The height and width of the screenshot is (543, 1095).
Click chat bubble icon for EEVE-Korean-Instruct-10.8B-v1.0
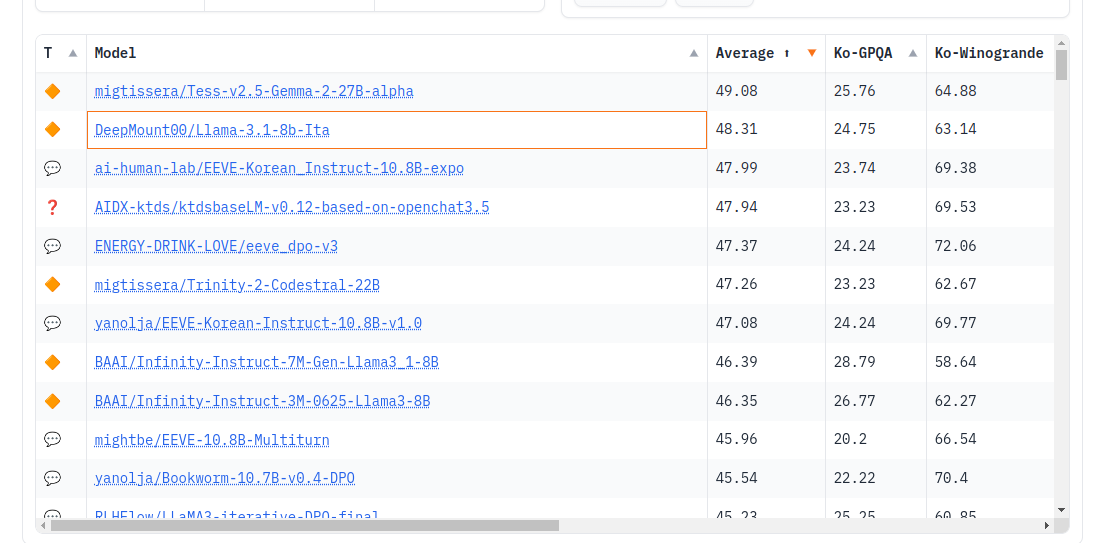coord(52,323)
